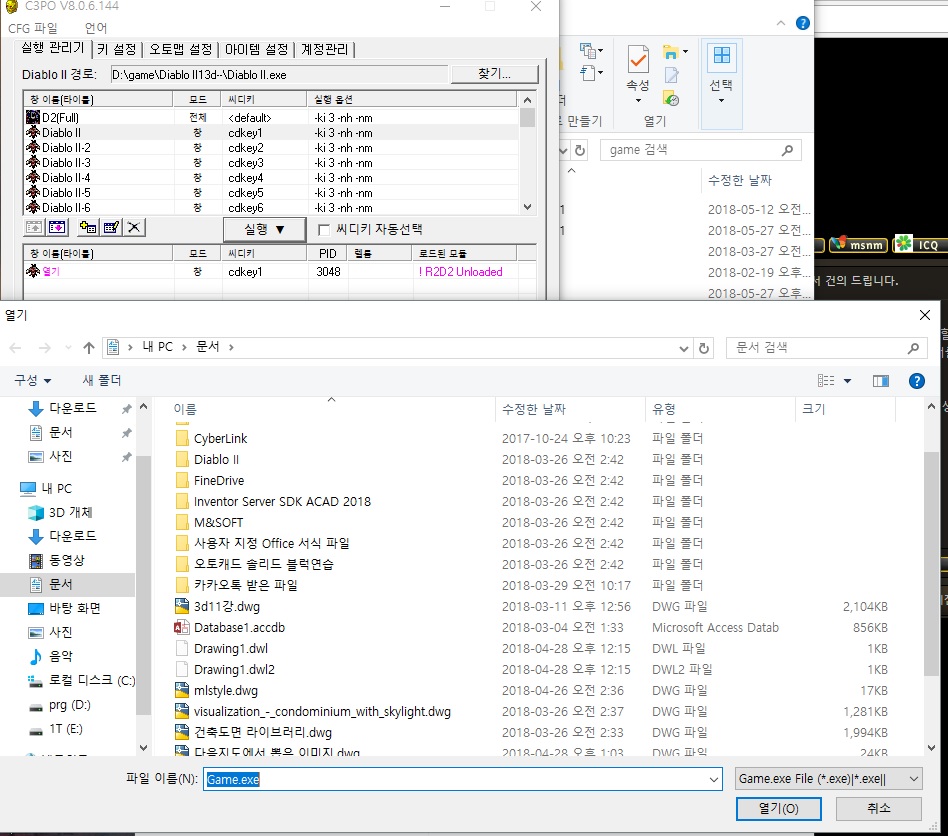
Task: Click the 열기(O) button in Open dialog
Action: pyautogui.click(x=779, y=809)
